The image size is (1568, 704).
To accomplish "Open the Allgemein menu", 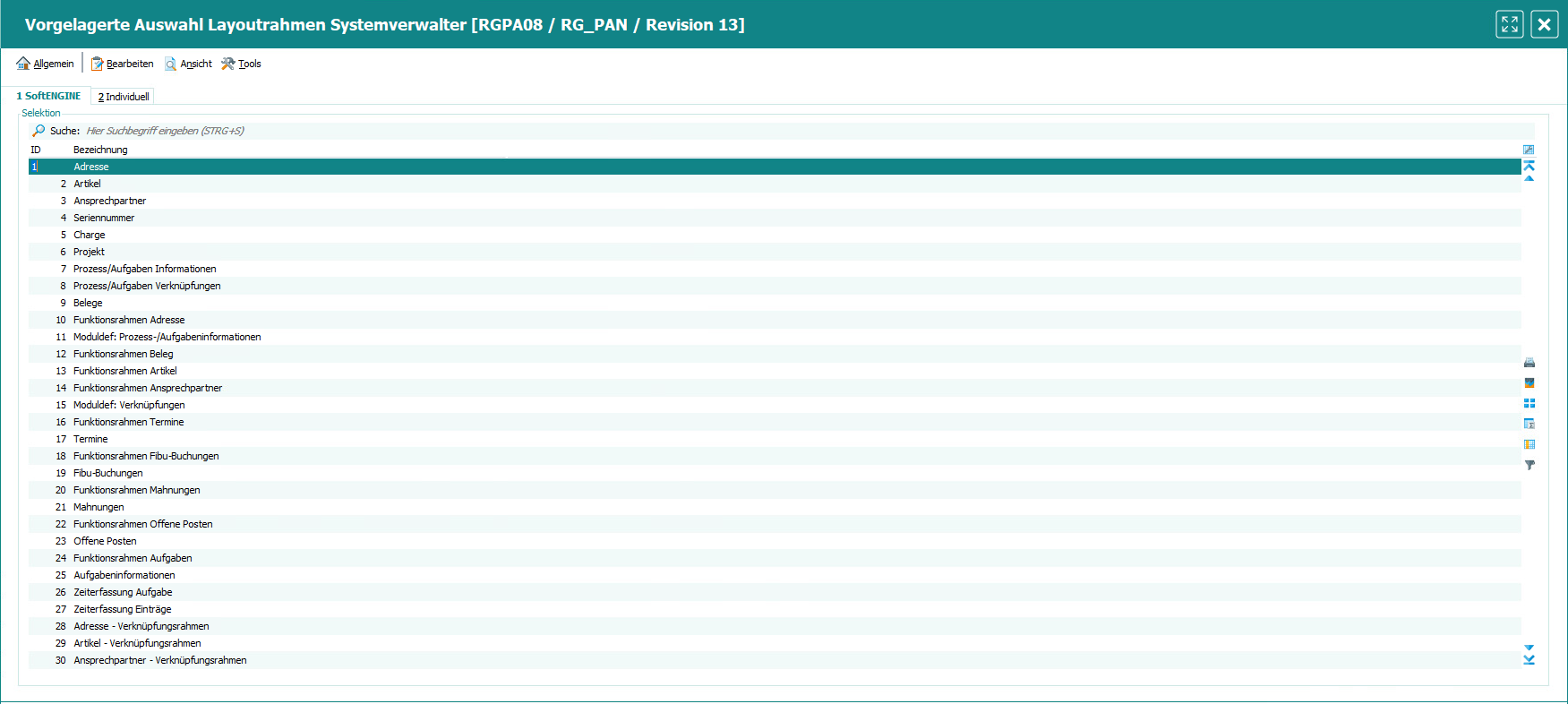I will [46, 64].
